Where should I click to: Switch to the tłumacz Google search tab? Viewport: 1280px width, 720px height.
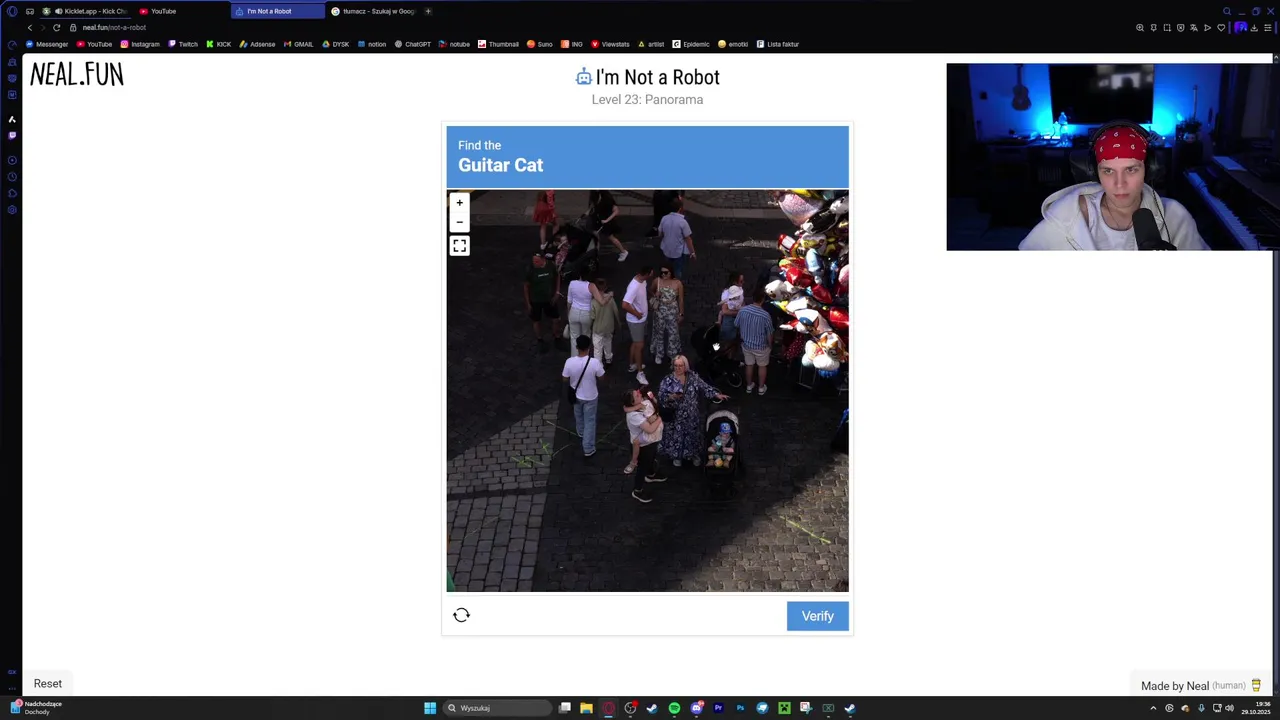(372, 11)
